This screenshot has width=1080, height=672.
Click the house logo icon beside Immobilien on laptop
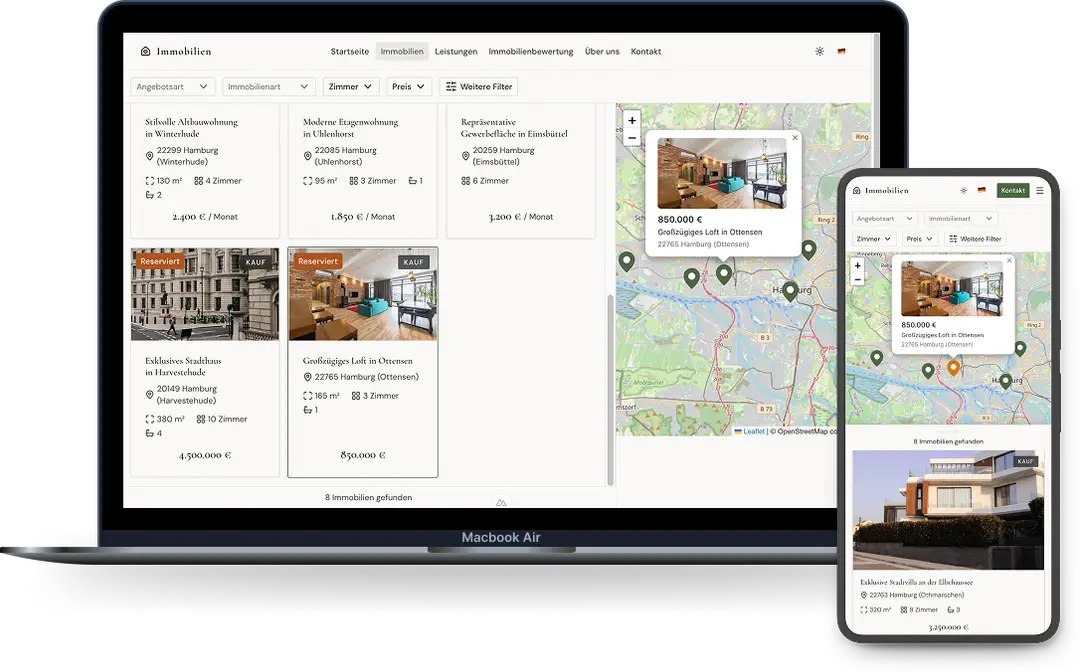point(145,51)
